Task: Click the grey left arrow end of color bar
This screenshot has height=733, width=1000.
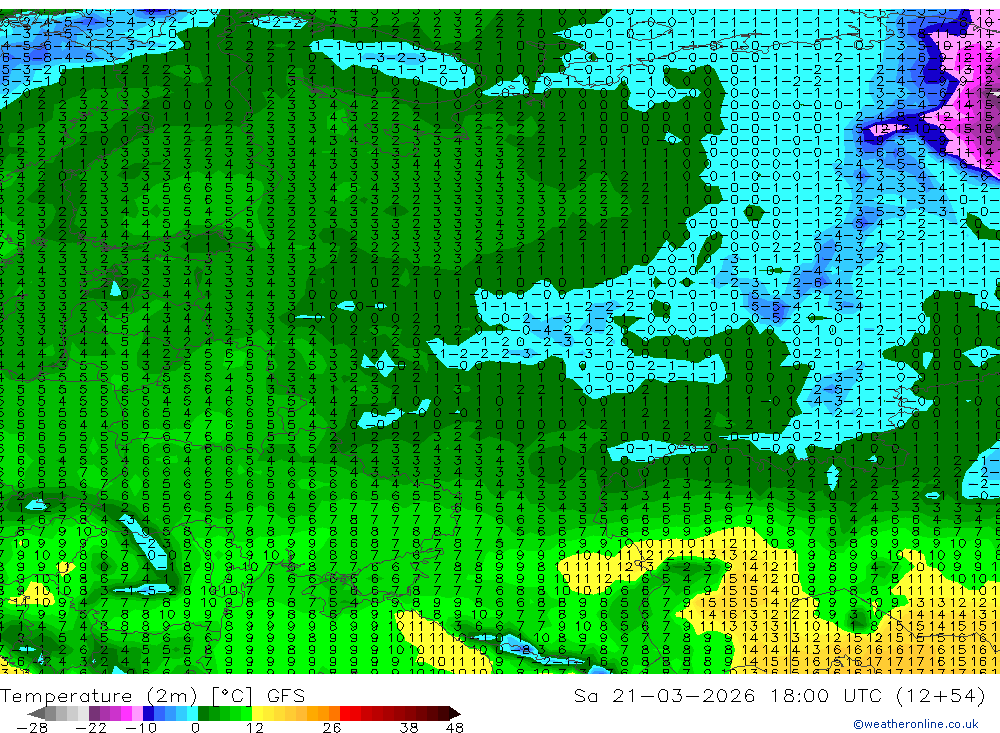Action: click(36, 713)
